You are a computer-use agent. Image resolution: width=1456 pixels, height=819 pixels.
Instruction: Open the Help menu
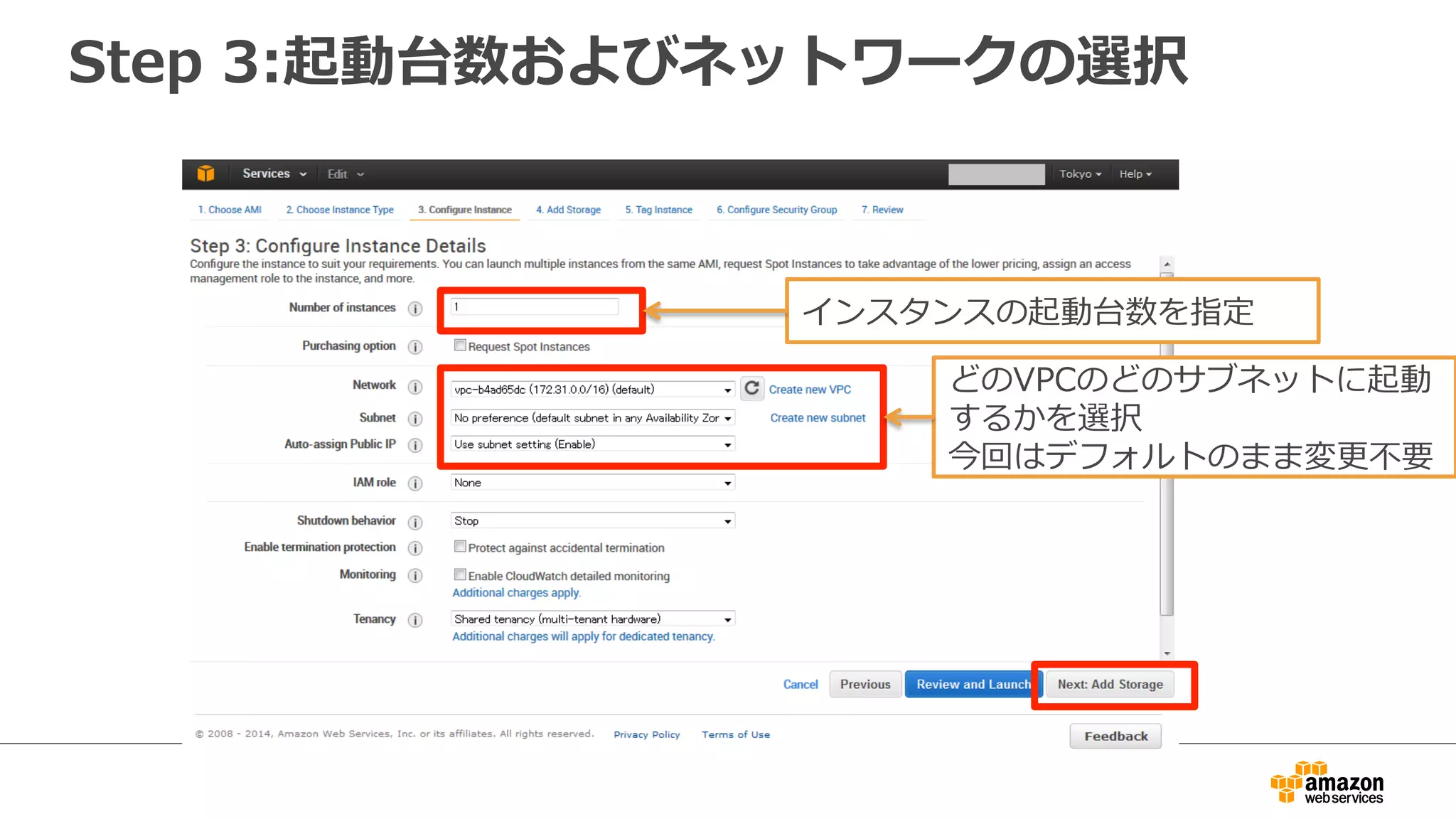click(x=1135, y=174)
